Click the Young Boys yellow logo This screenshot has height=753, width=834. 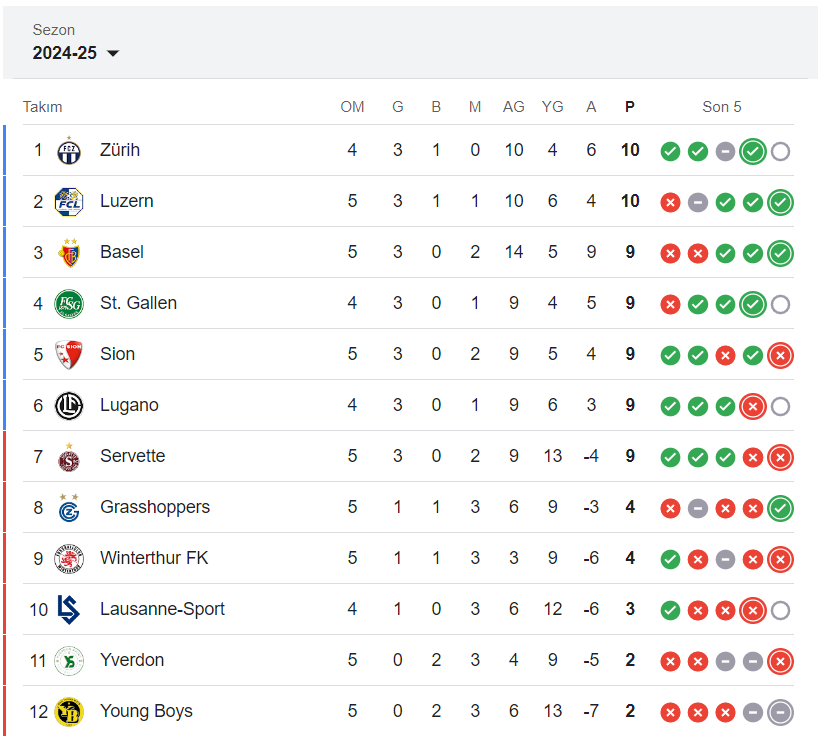tap(69, 712)
